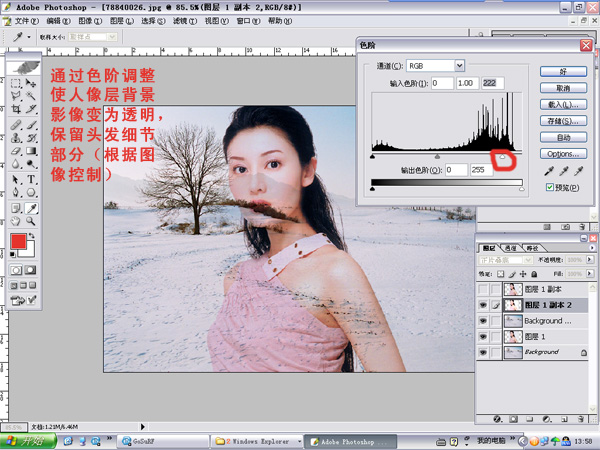Hide the 图层 1 副本 2 layer
600x450 pixels.
(483, 305)
